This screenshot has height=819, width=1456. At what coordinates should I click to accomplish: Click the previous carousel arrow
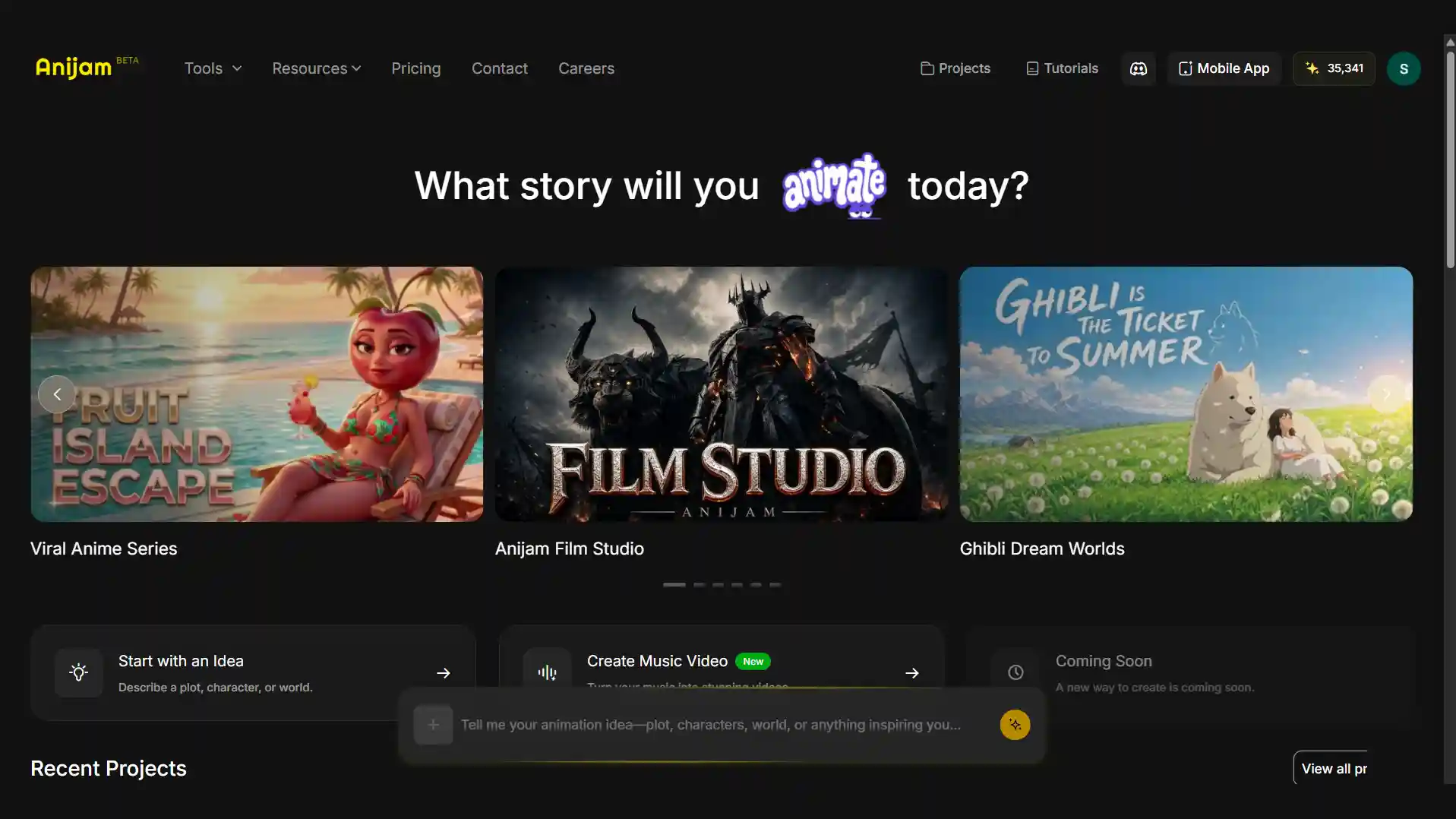[57, 394]
